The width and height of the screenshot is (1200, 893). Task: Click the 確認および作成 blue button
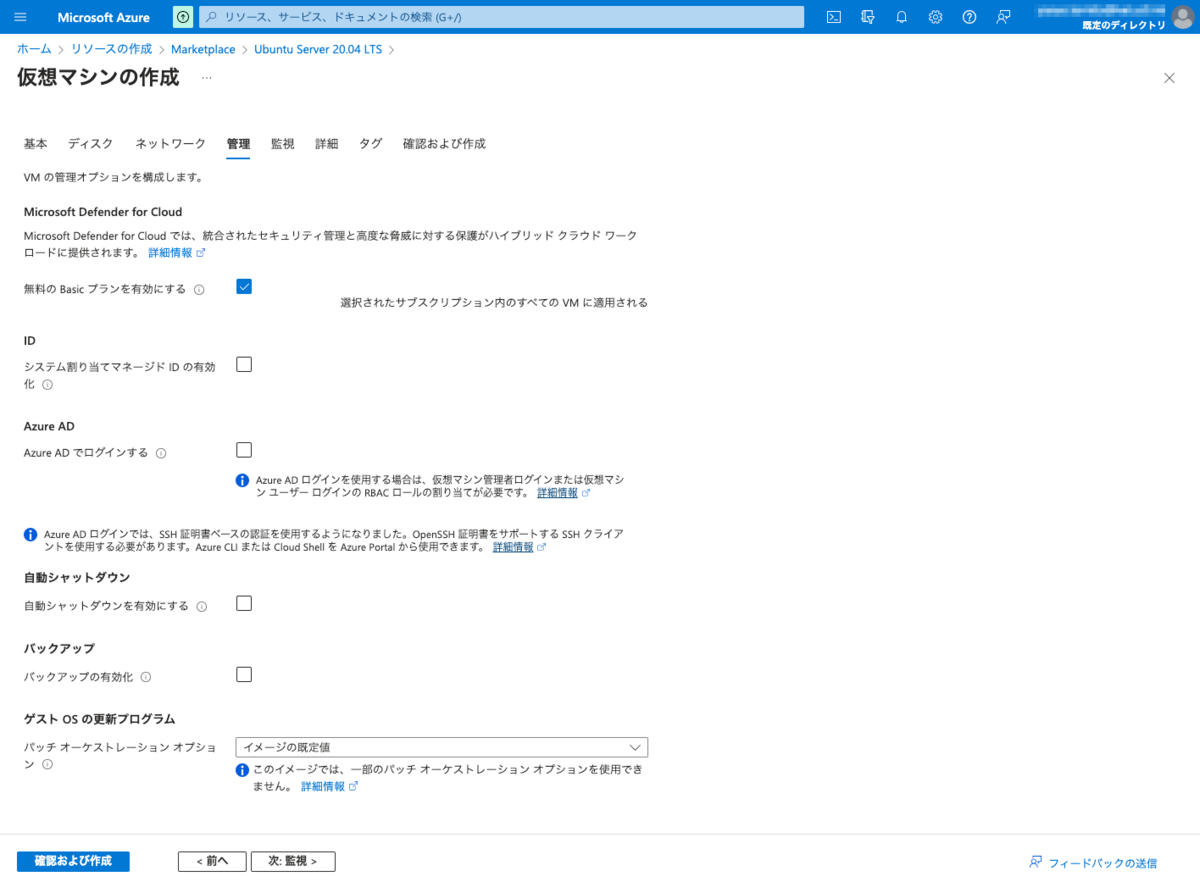tap(73, 861)
